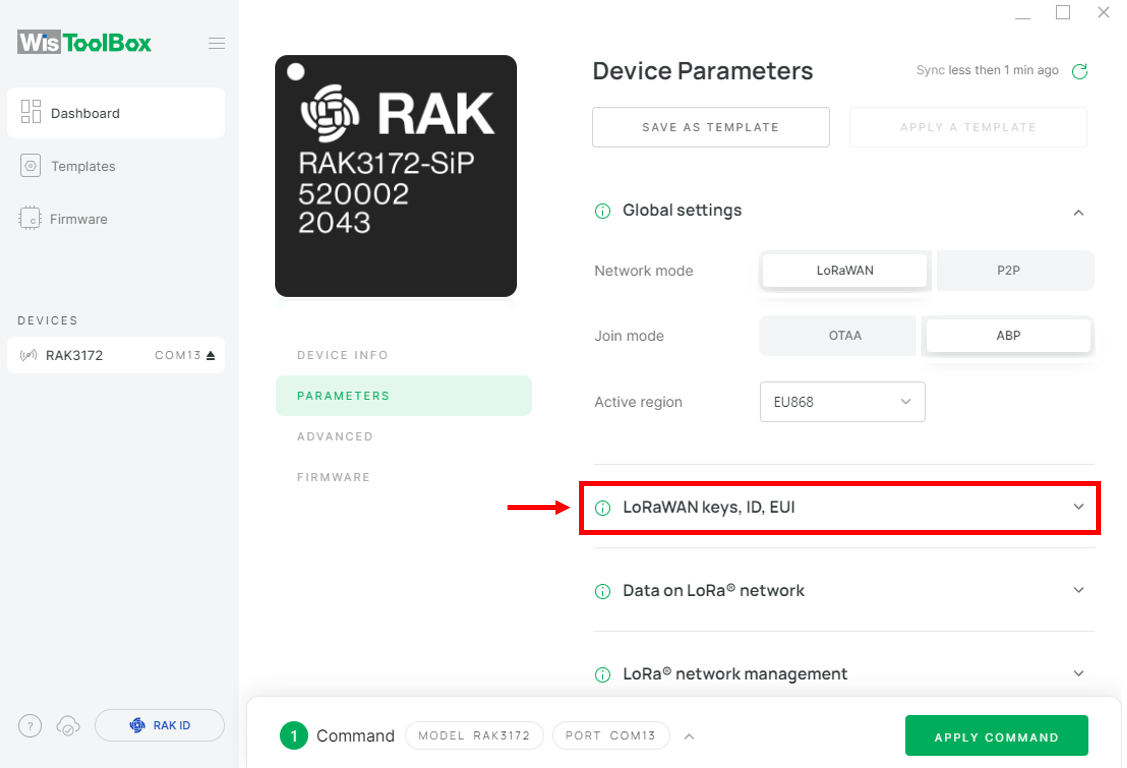Collapse the Global settings section chevron
The height and width of the screenshot is (768, 1127).
(x=1078, y=213)
